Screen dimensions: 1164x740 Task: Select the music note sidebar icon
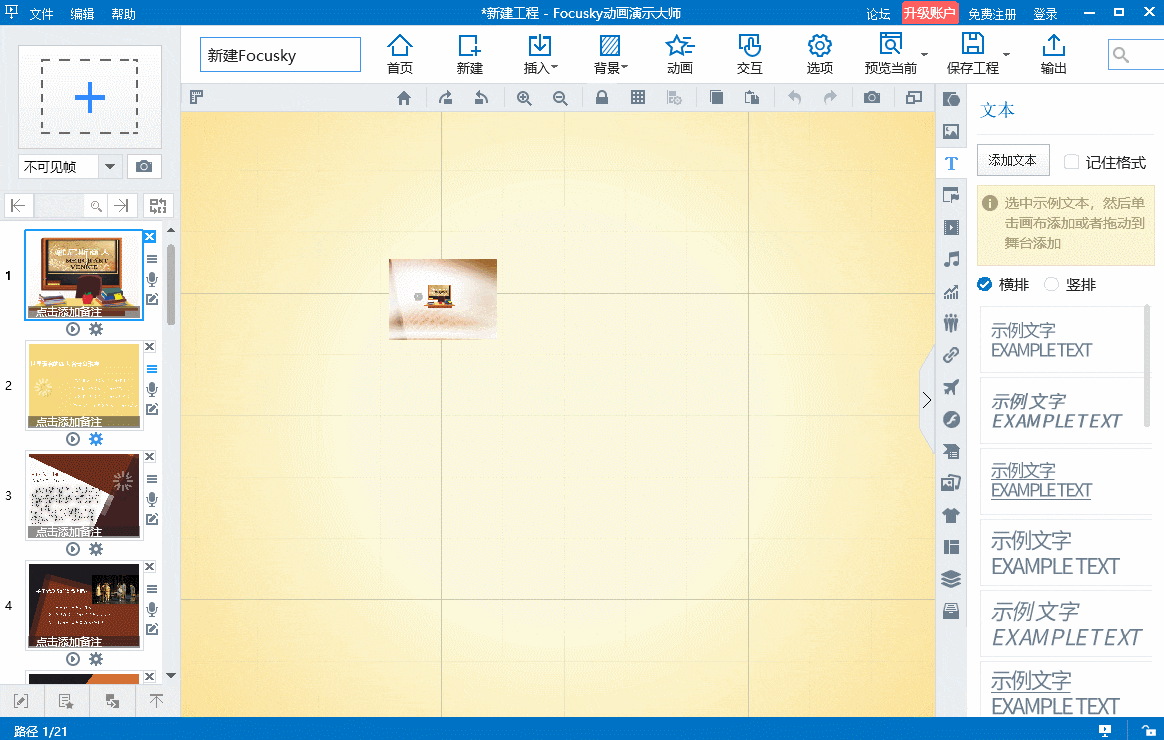[951, 260]
